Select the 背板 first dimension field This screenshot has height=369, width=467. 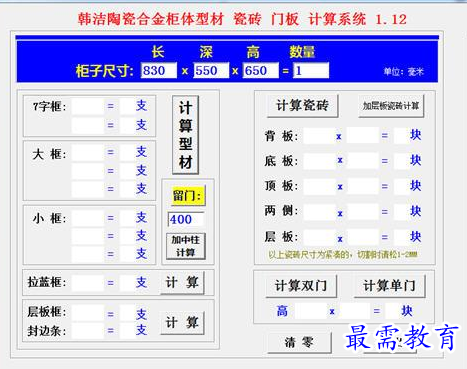[319, 136]
